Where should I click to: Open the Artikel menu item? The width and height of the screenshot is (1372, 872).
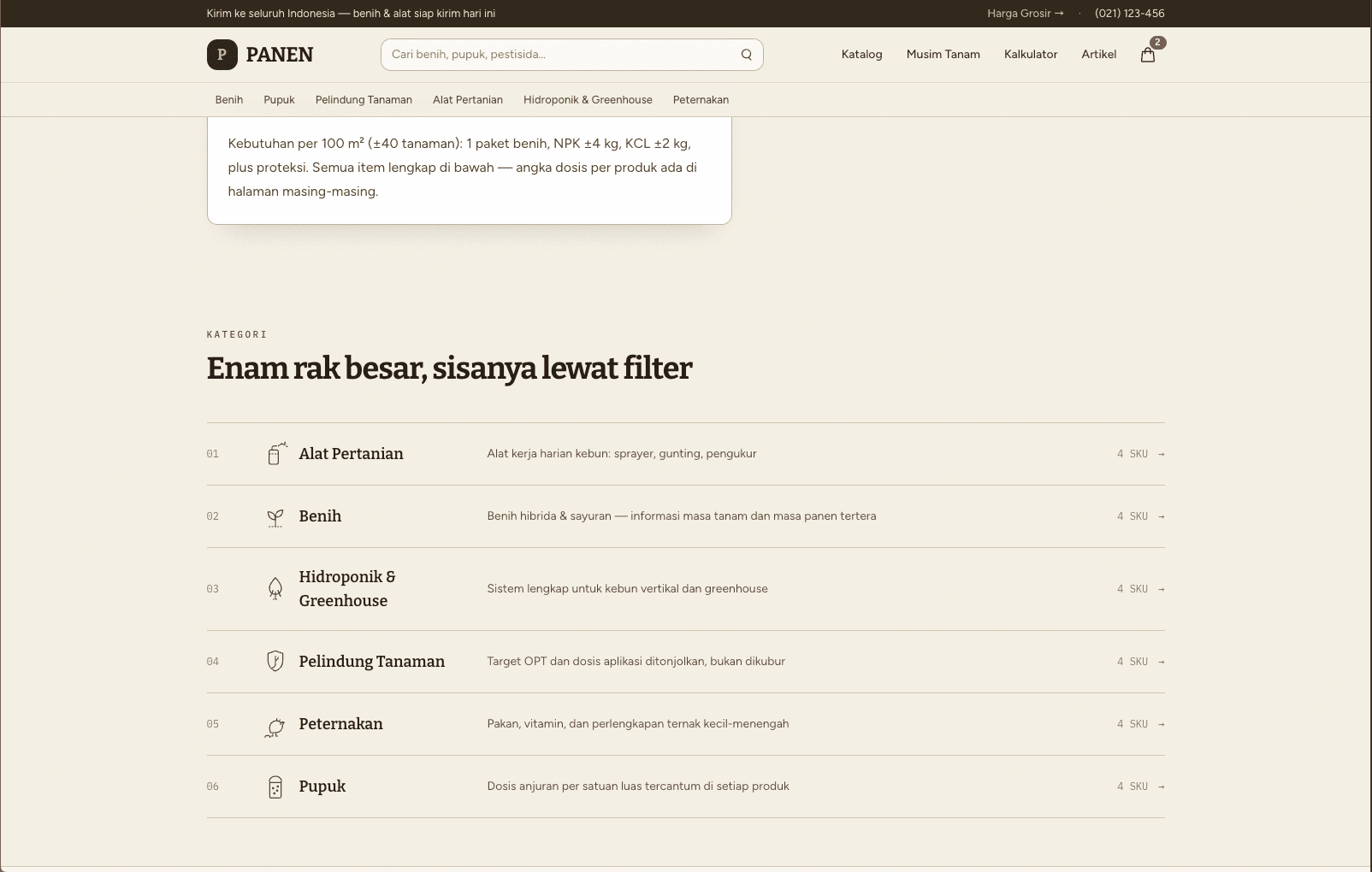(x=1099, y=55)
